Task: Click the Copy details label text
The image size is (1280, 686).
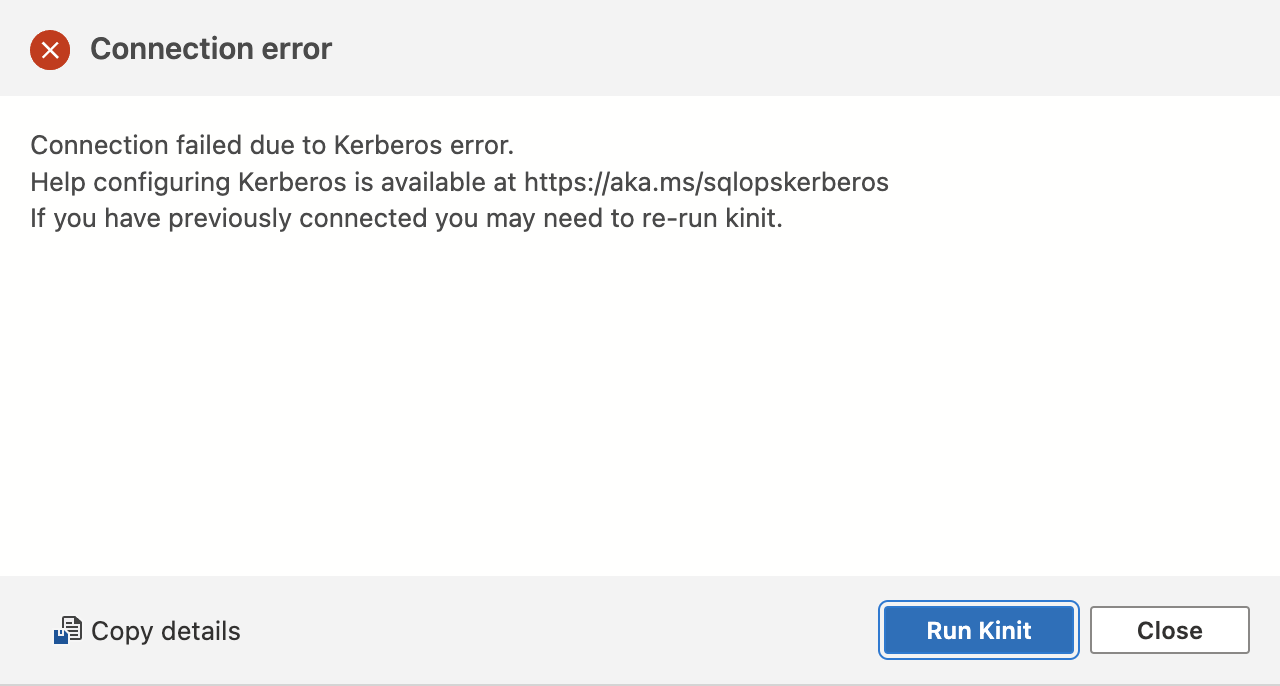Action: tap(165, 630)
